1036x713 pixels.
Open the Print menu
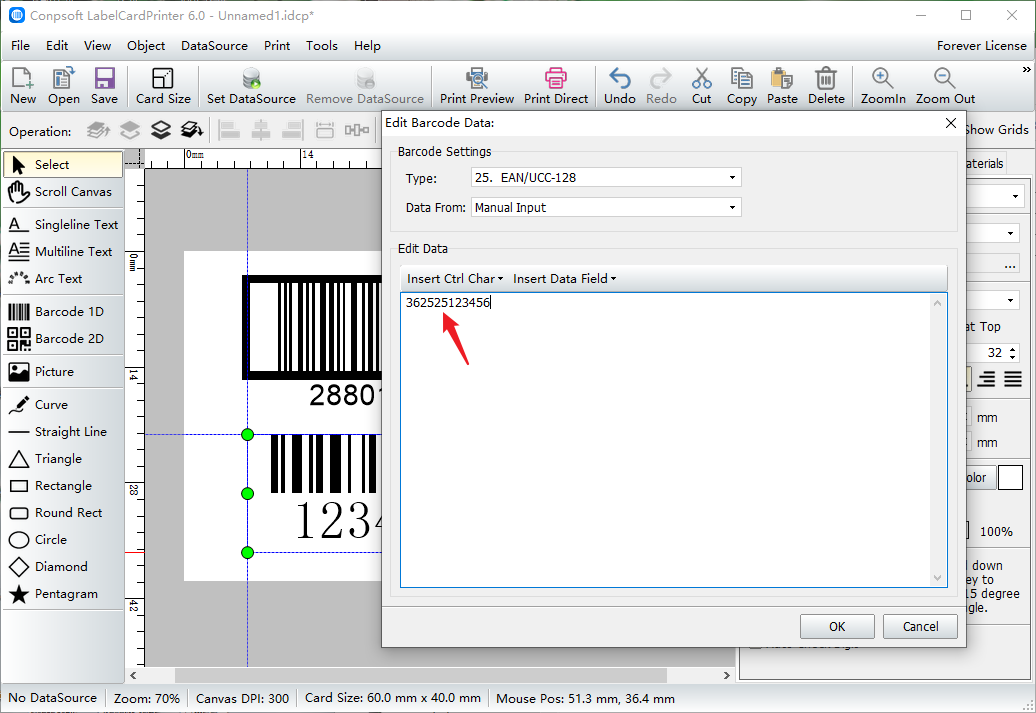(277, 46)
